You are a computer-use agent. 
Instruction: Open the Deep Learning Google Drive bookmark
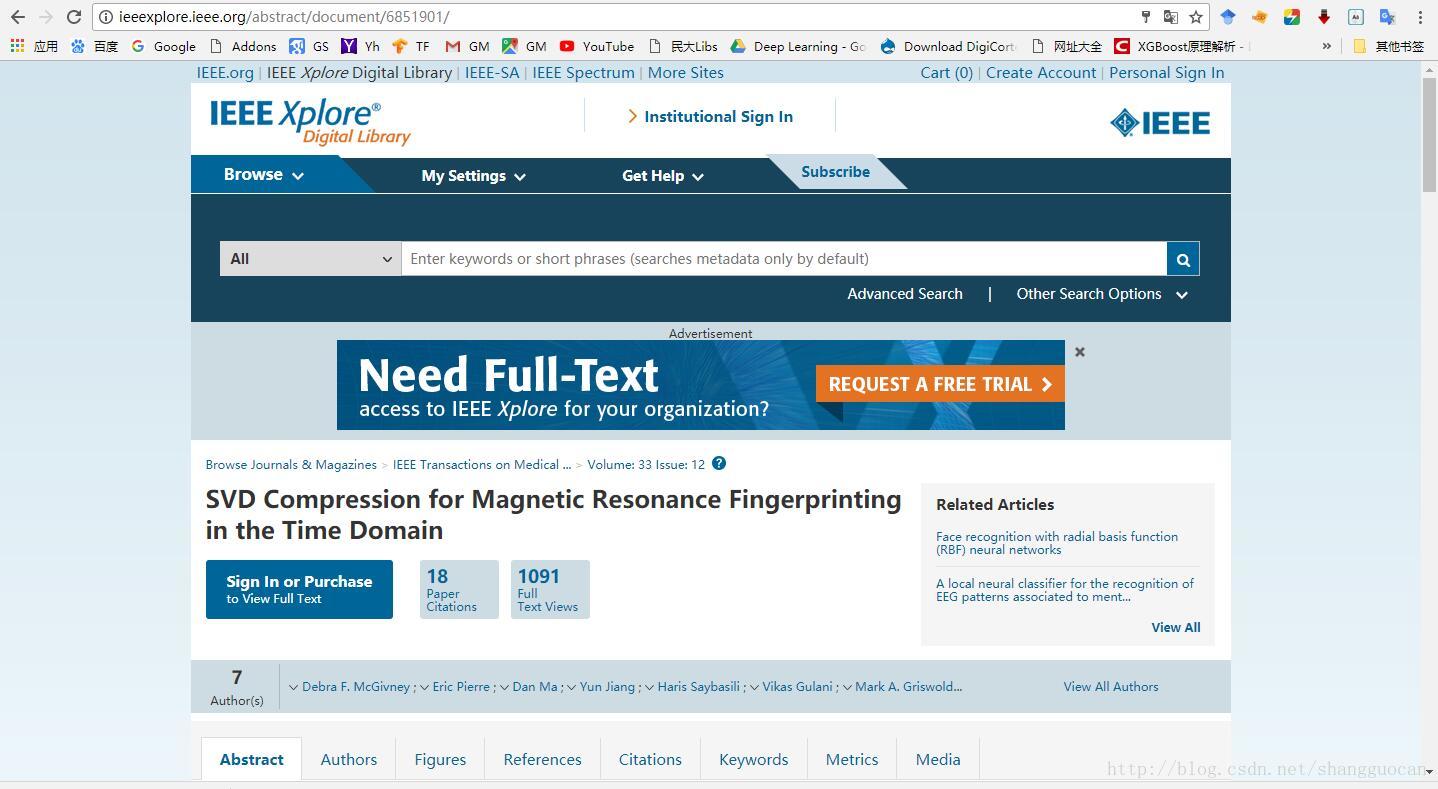pyautogui.click(x=798, y=46)
